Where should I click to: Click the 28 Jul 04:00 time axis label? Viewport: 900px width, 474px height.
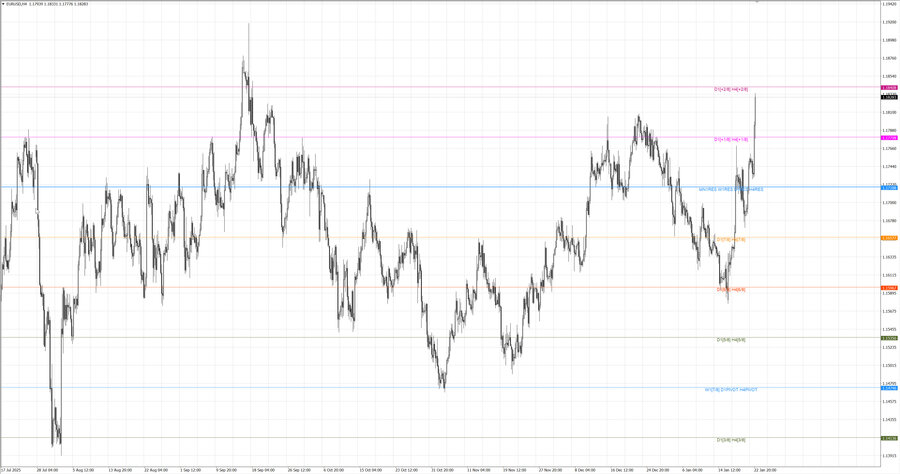(47, 470)
